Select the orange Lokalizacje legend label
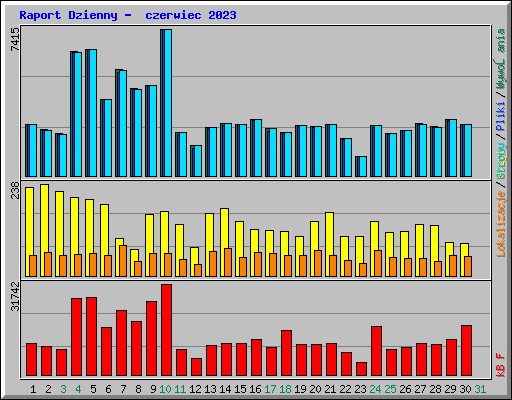The width and height of the screenshot is (512, 400). pyautogui.click(x=501, y=224)
